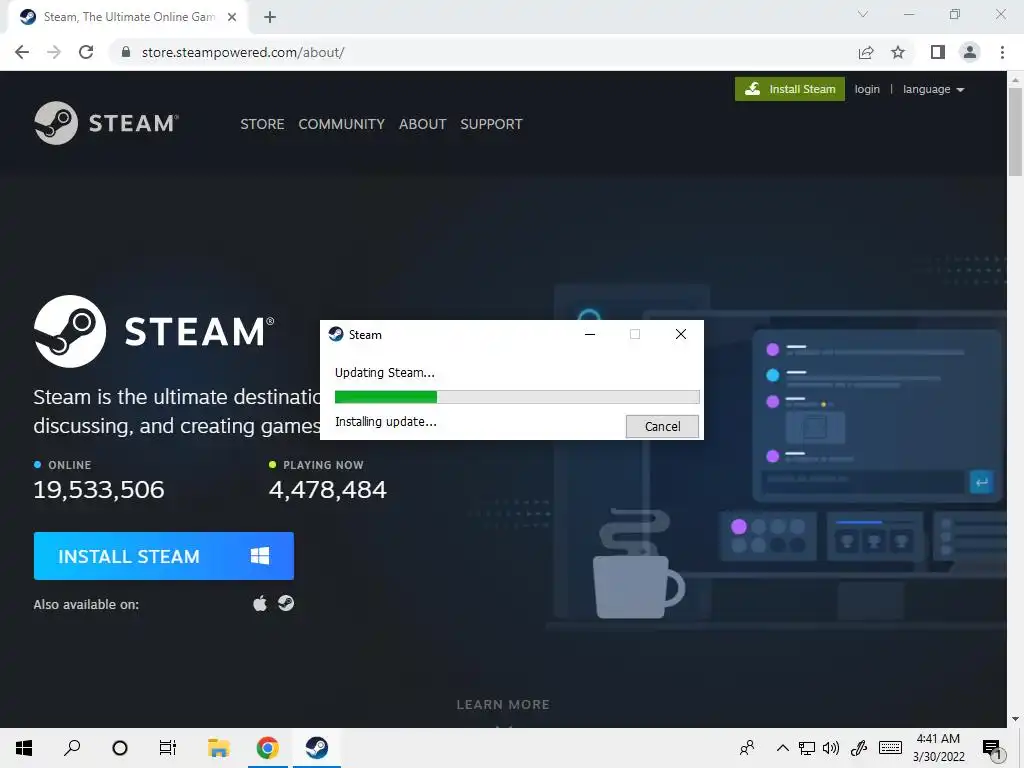The width and height of the screenshot is (1024, 768).
Task: View site info via the lock icon
Action: pyautogui.click(x=126, y=52)
